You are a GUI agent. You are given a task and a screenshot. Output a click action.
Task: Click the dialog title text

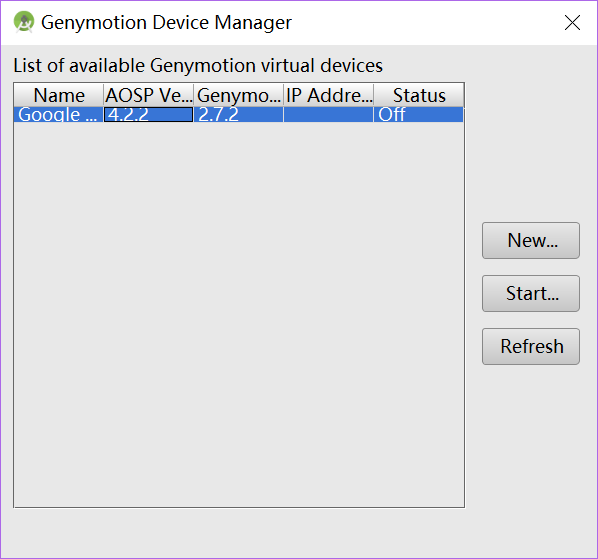pyautogui.click(x=166, y=22)
